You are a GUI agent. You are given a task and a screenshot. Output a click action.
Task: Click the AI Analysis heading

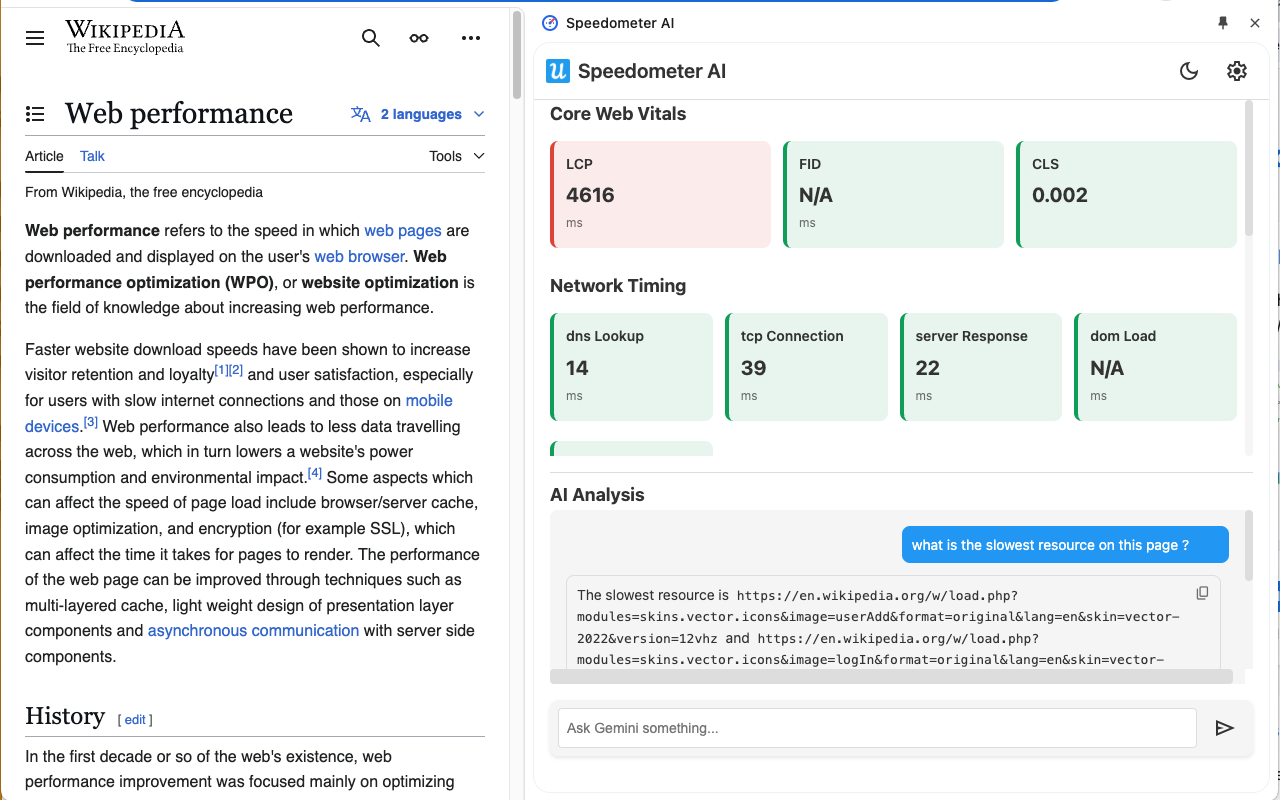(x=597, y=495)
